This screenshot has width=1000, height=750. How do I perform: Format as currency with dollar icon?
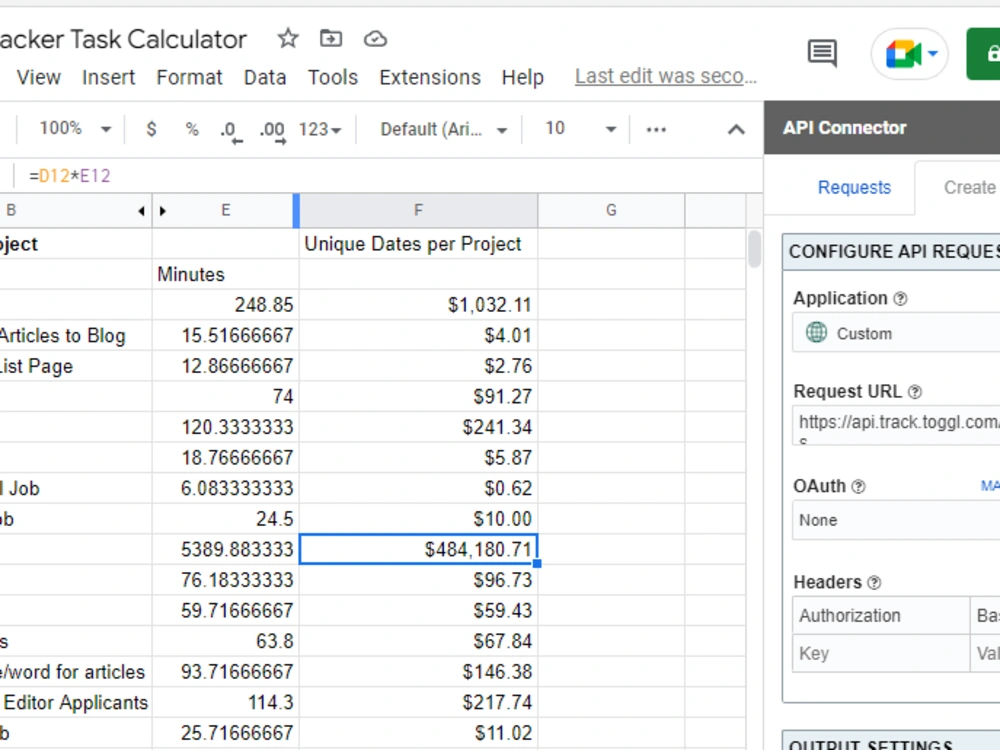click(151, 129)
